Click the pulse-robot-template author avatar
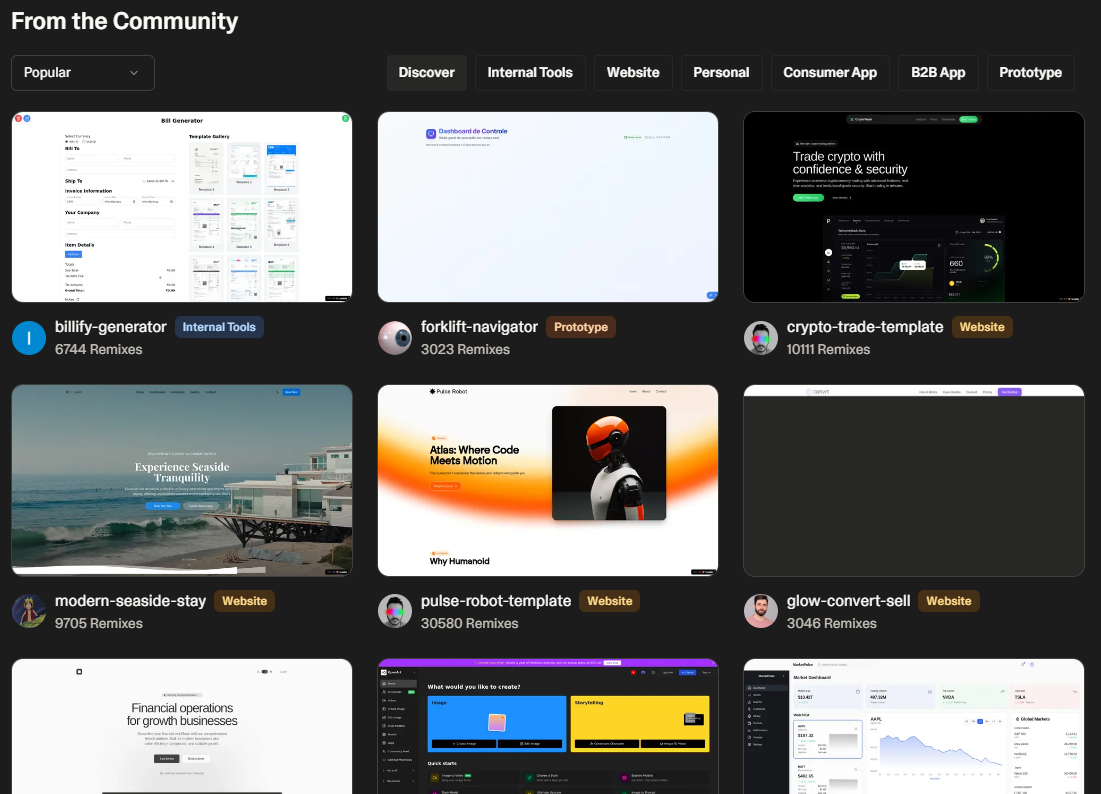Viewport: 1101px width, 794px height. [395, 611]
